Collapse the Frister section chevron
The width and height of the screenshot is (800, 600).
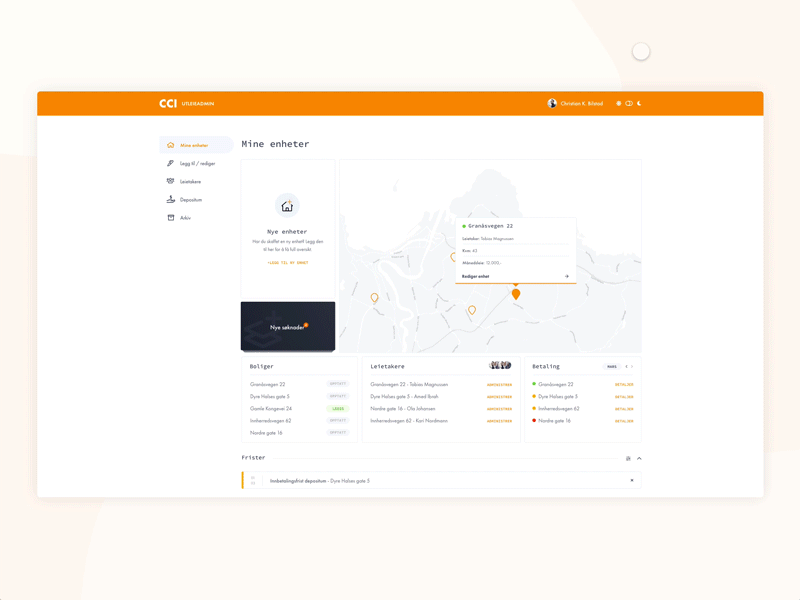[x=637, y=458]
